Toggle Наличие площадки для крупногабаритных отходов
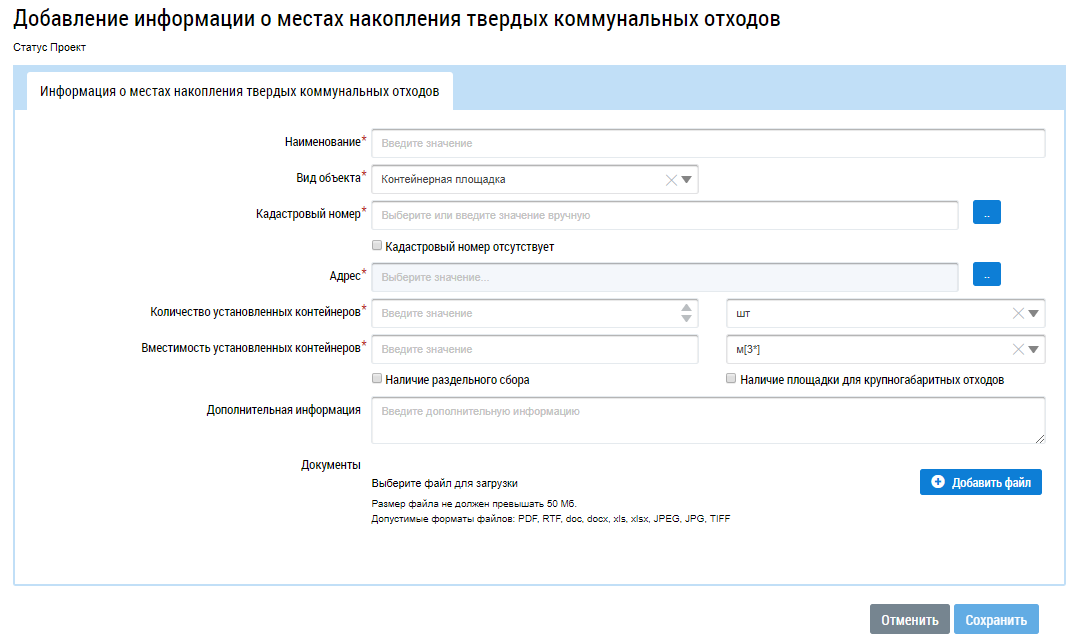 point(731,379)
